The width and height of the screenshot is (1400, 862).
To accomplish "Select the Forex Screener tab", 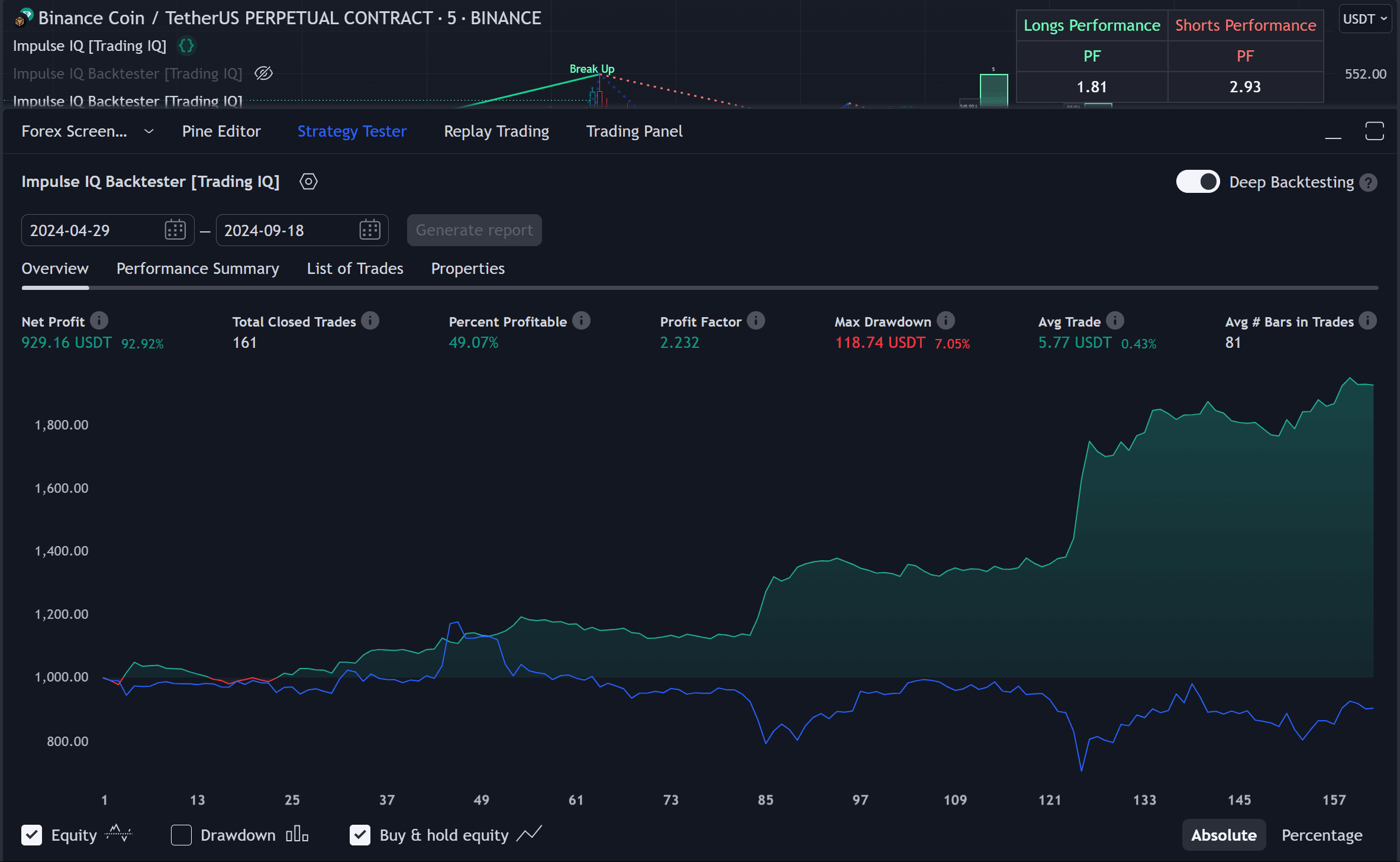I will (x=75, y=131).
